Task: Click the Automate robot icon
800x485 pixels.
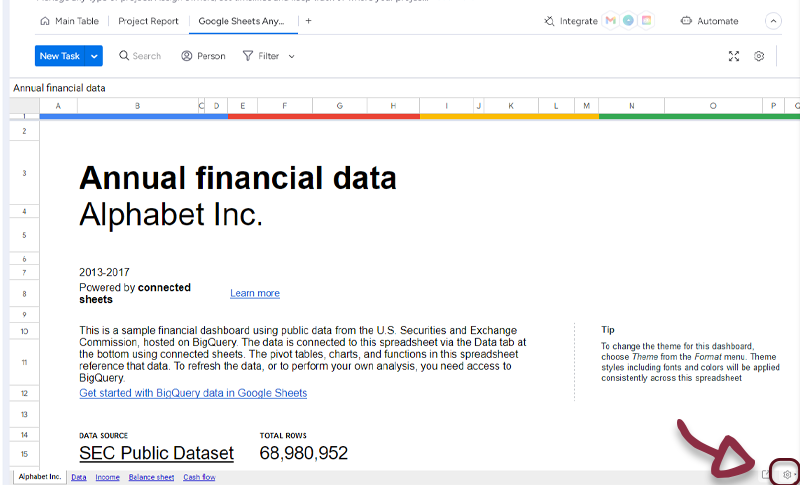Action: (686, 21)
